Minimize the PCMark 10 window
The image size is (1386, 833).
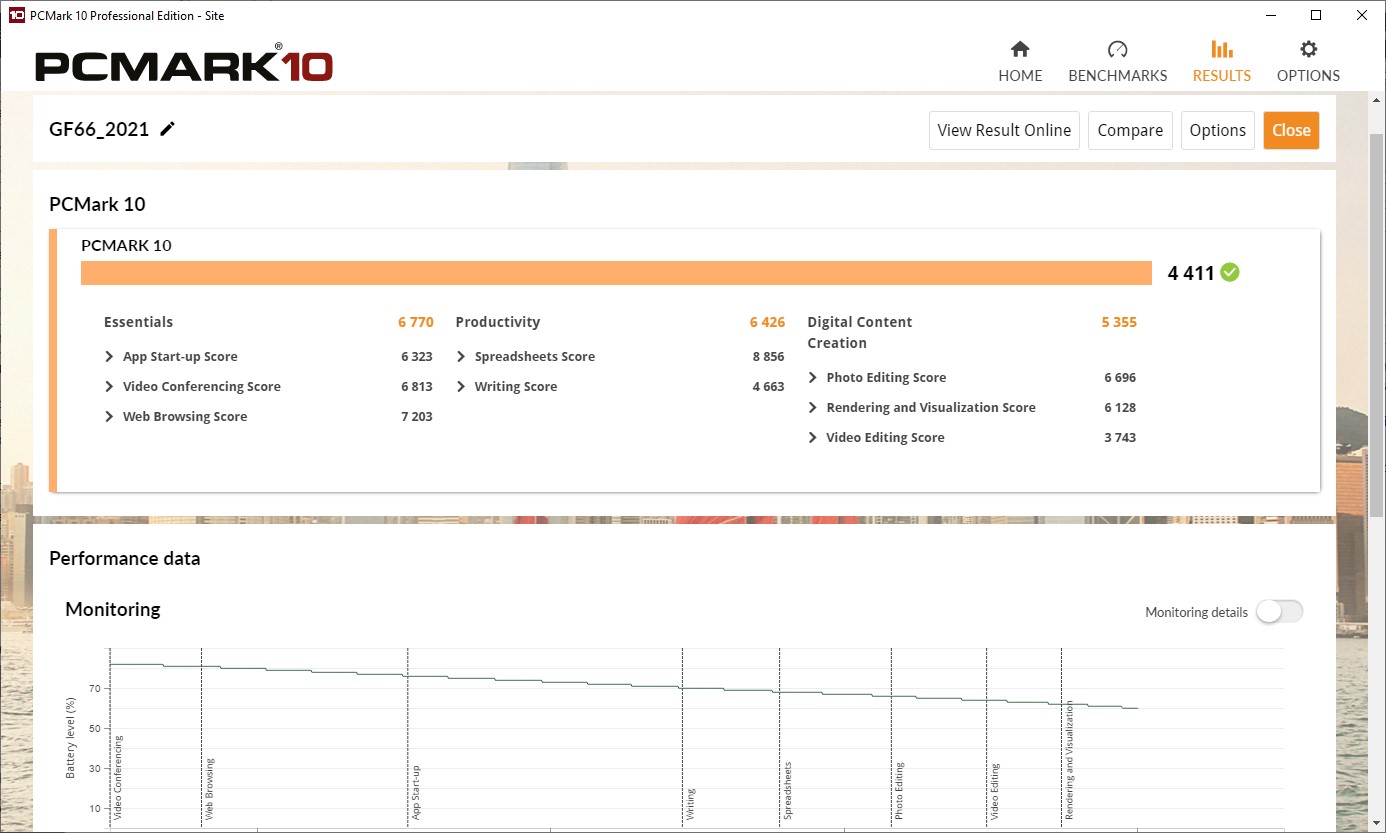click(1270, 15)
